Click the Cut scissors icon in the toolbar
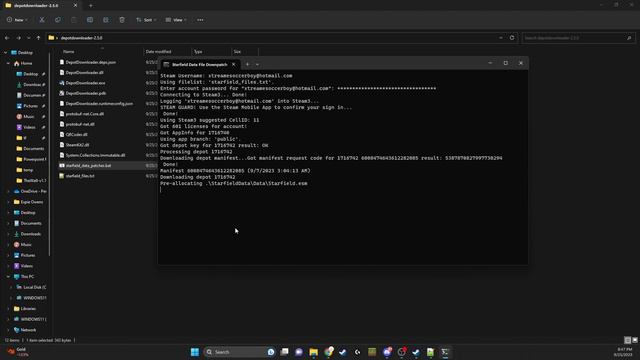 click(x=42, y=20)
